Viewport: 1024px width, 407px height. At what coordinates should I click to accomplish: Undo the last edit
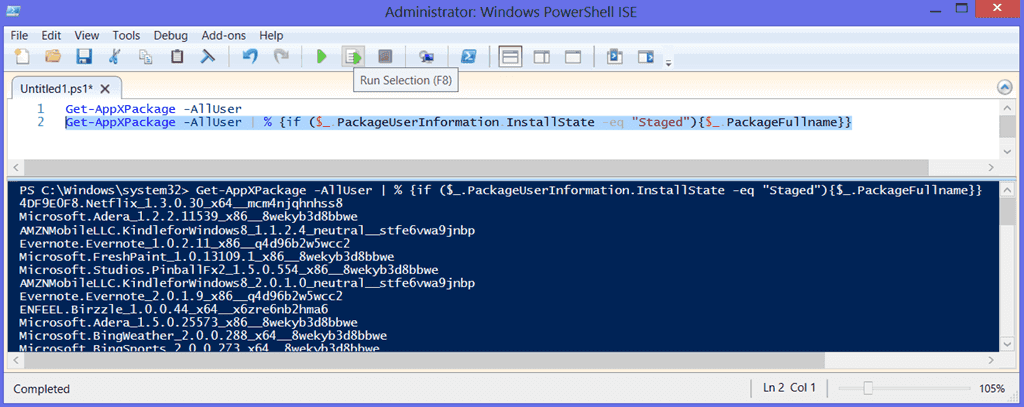point(249,57)
